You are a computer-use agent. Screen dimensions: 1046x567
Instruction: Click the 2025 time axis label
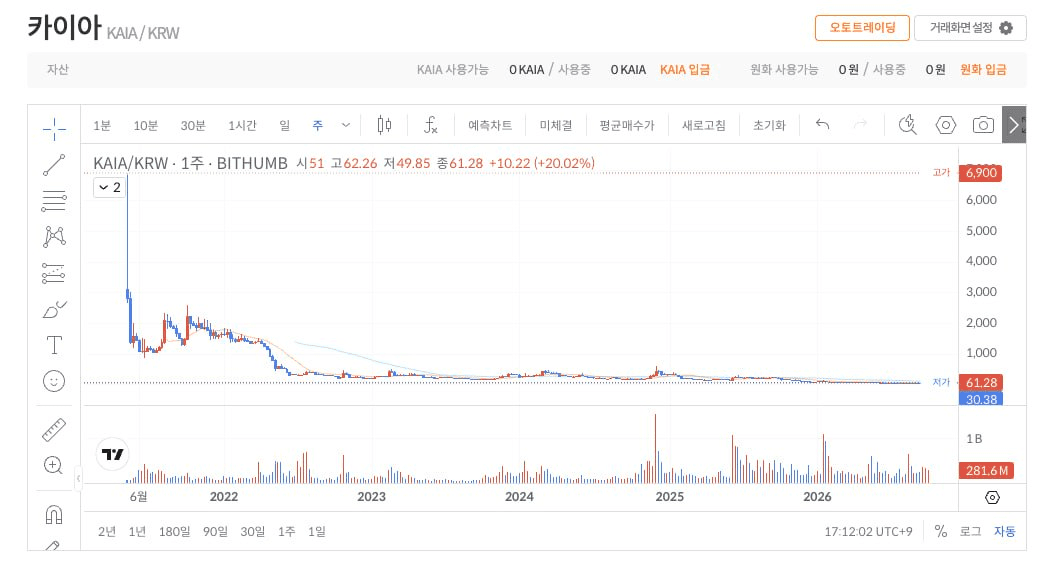669,497
